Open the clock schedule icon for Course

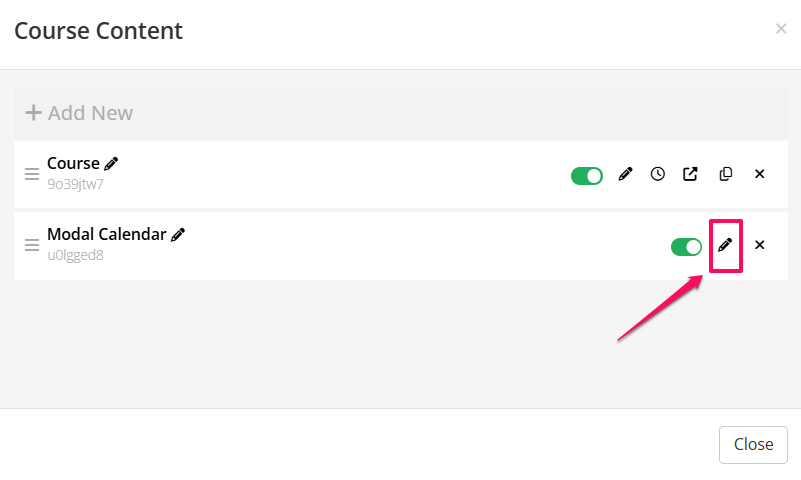658,174
